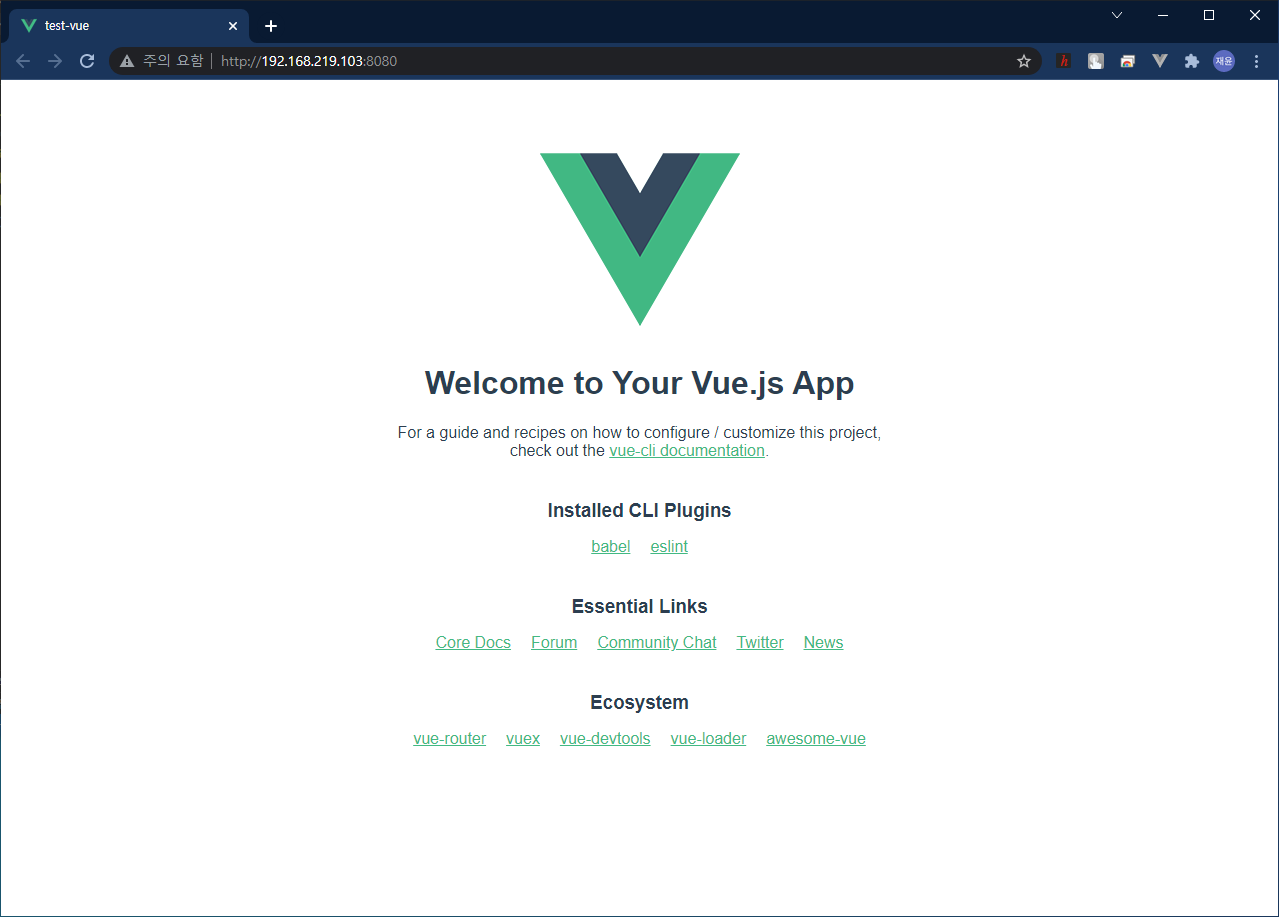Open a new tab with the plus button

271,26
